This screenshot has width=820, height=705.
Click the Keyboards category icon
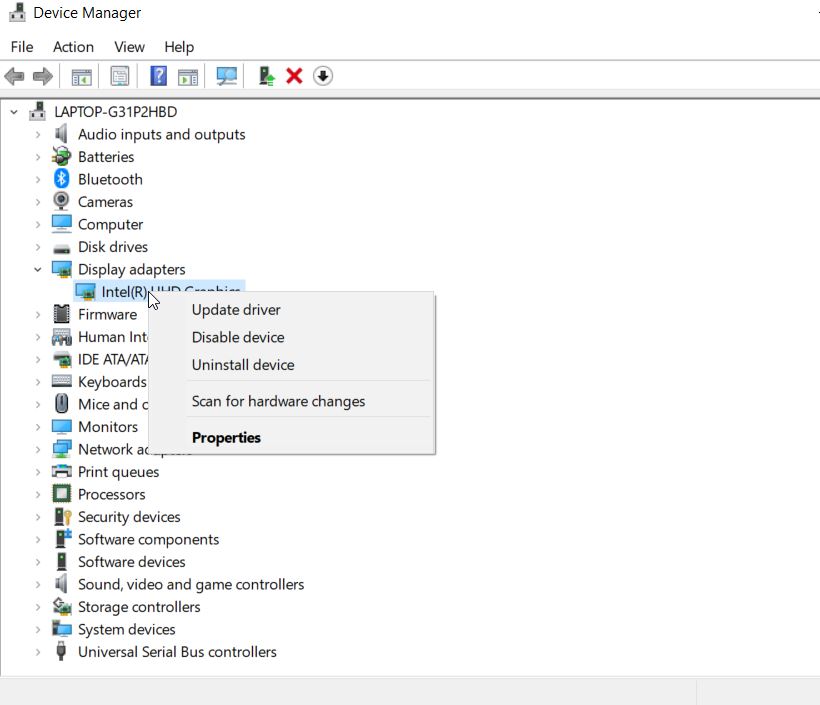[x=62, y=381]
